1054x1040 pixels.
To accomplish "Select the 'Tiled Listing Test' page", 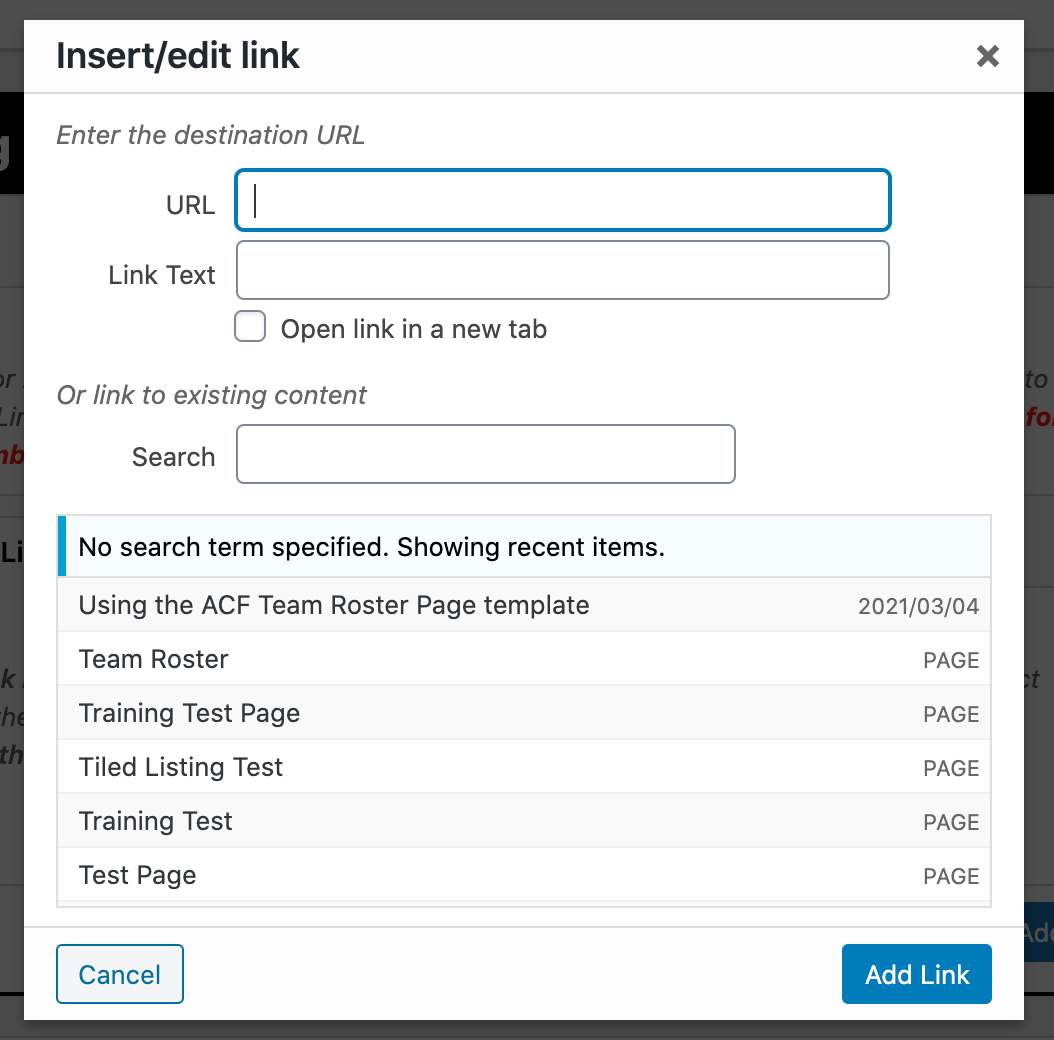I will [181, 767].
